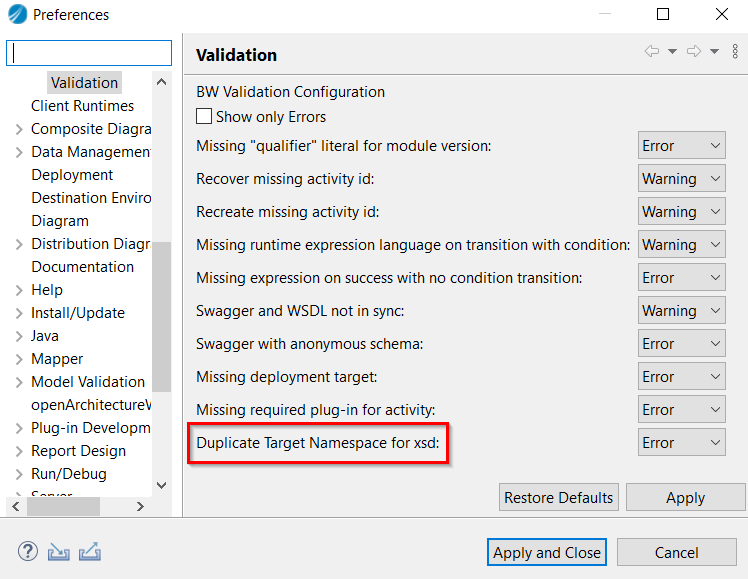Open severity dropdown for Duplicate Target Namespace
Viewport: 748px width, 579px height.
click(x=682, y=443)
